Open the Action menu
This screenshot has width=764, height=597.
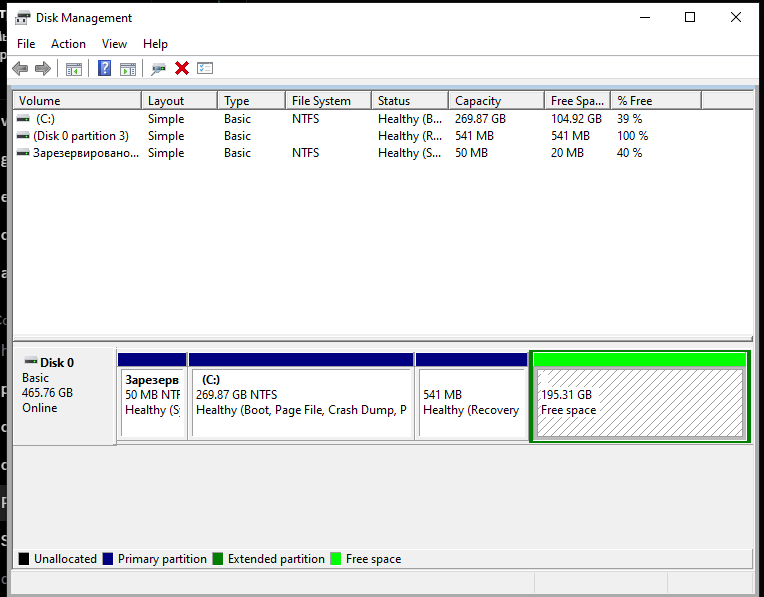point(68,44)
